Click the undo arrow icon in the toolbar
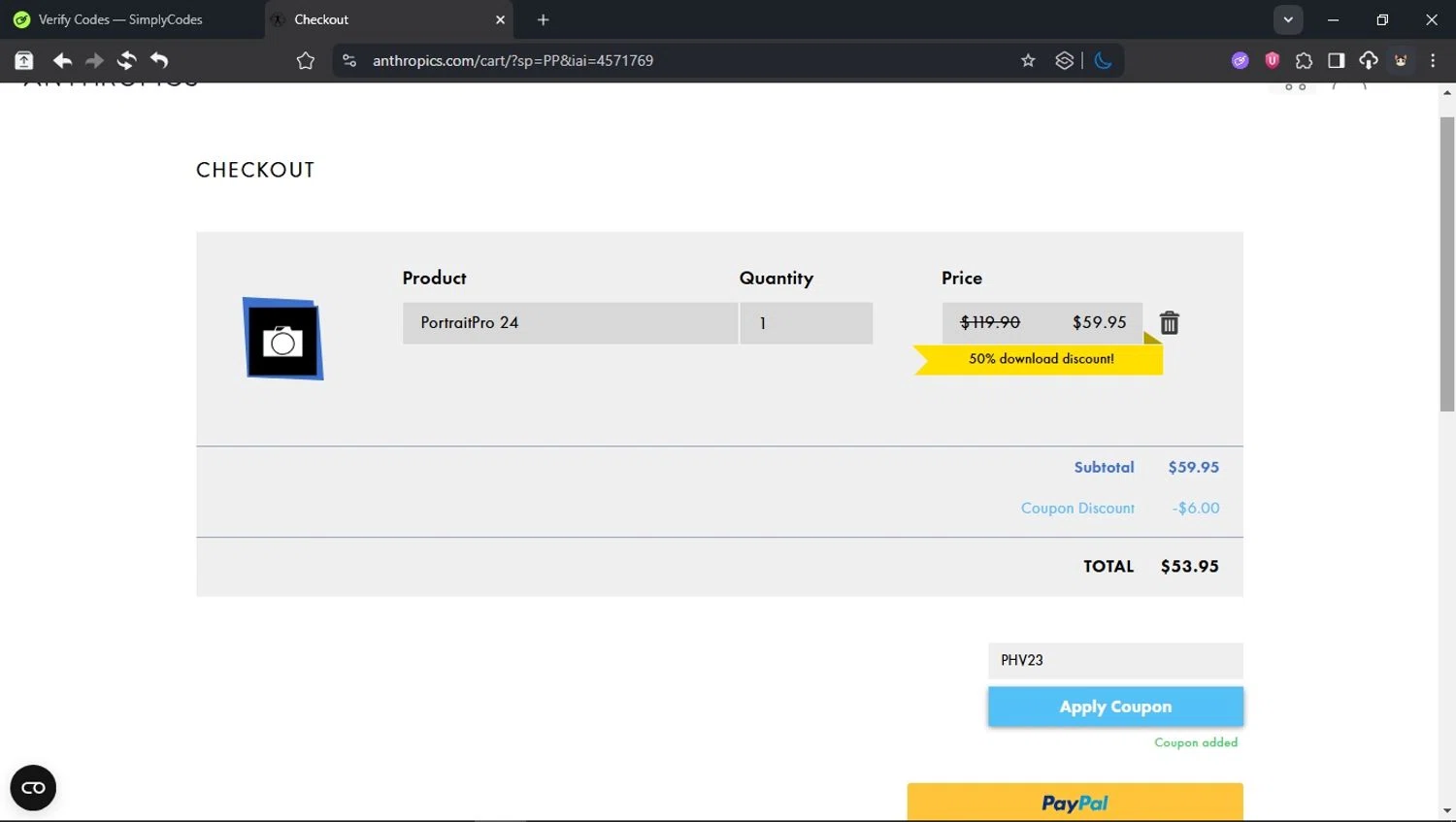 pyautogui.click(x=159, y=60)
